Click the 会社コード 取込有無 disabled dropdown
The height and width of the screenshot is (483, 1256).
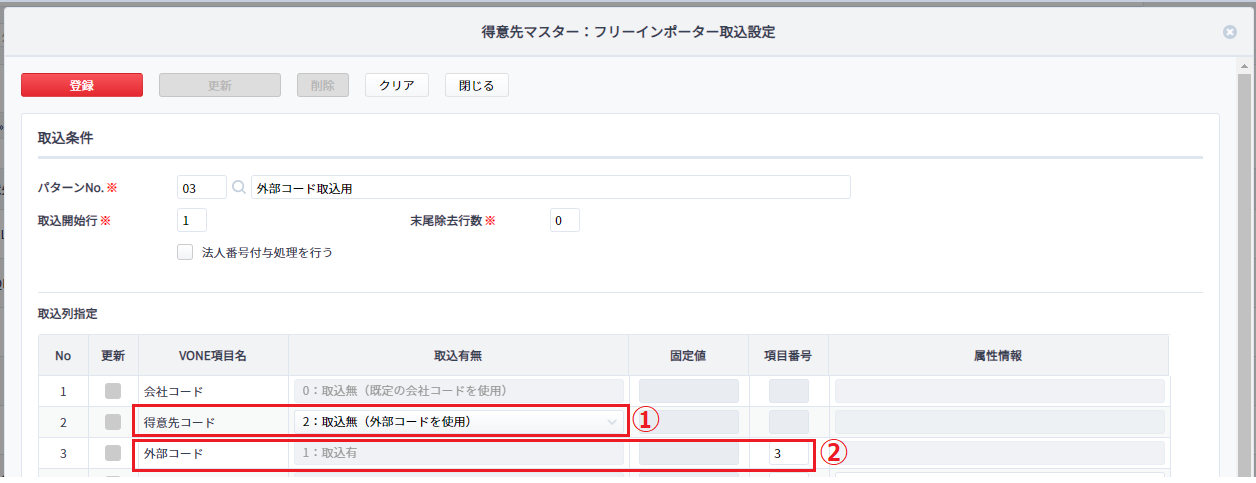pos(459,390)
